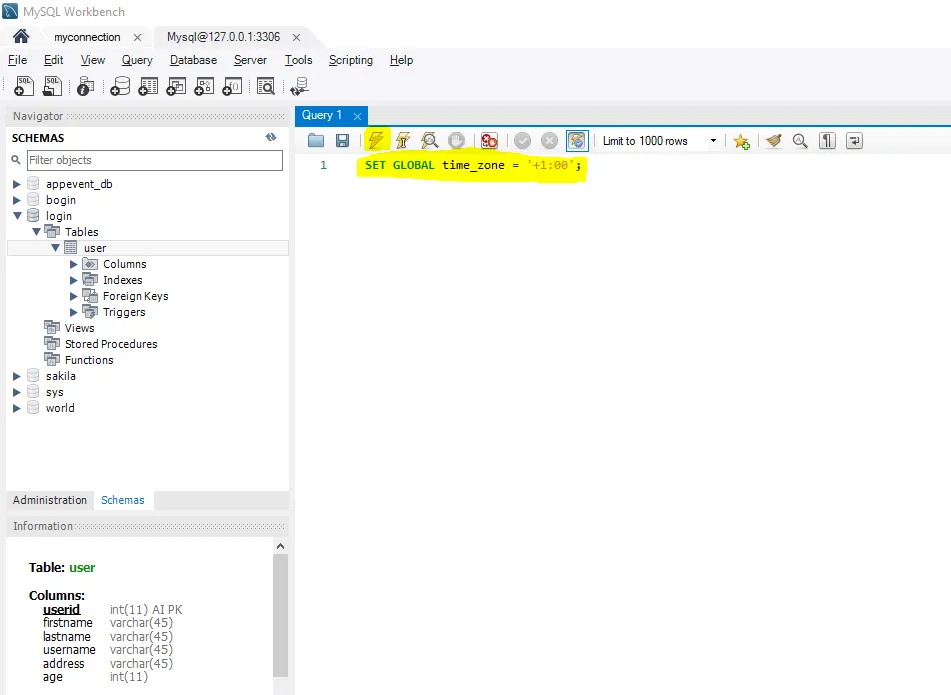The width and height of the screenshot is (951, 695).
Task: Close the Query 1 tab
Action: 357,116
